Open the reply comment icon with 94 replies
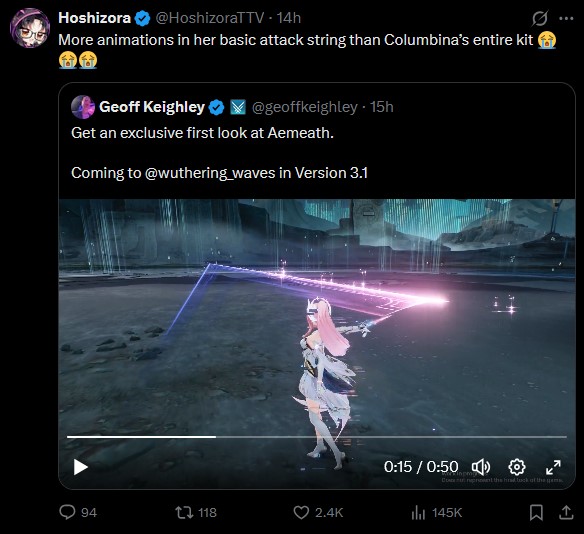This screenshot has height=534, width=584. (x=67, y=512)
